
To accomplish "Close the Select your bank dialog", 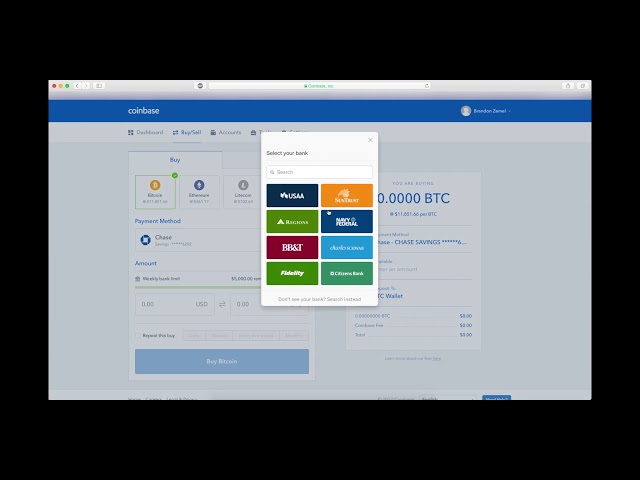I will tap(370, 140).
